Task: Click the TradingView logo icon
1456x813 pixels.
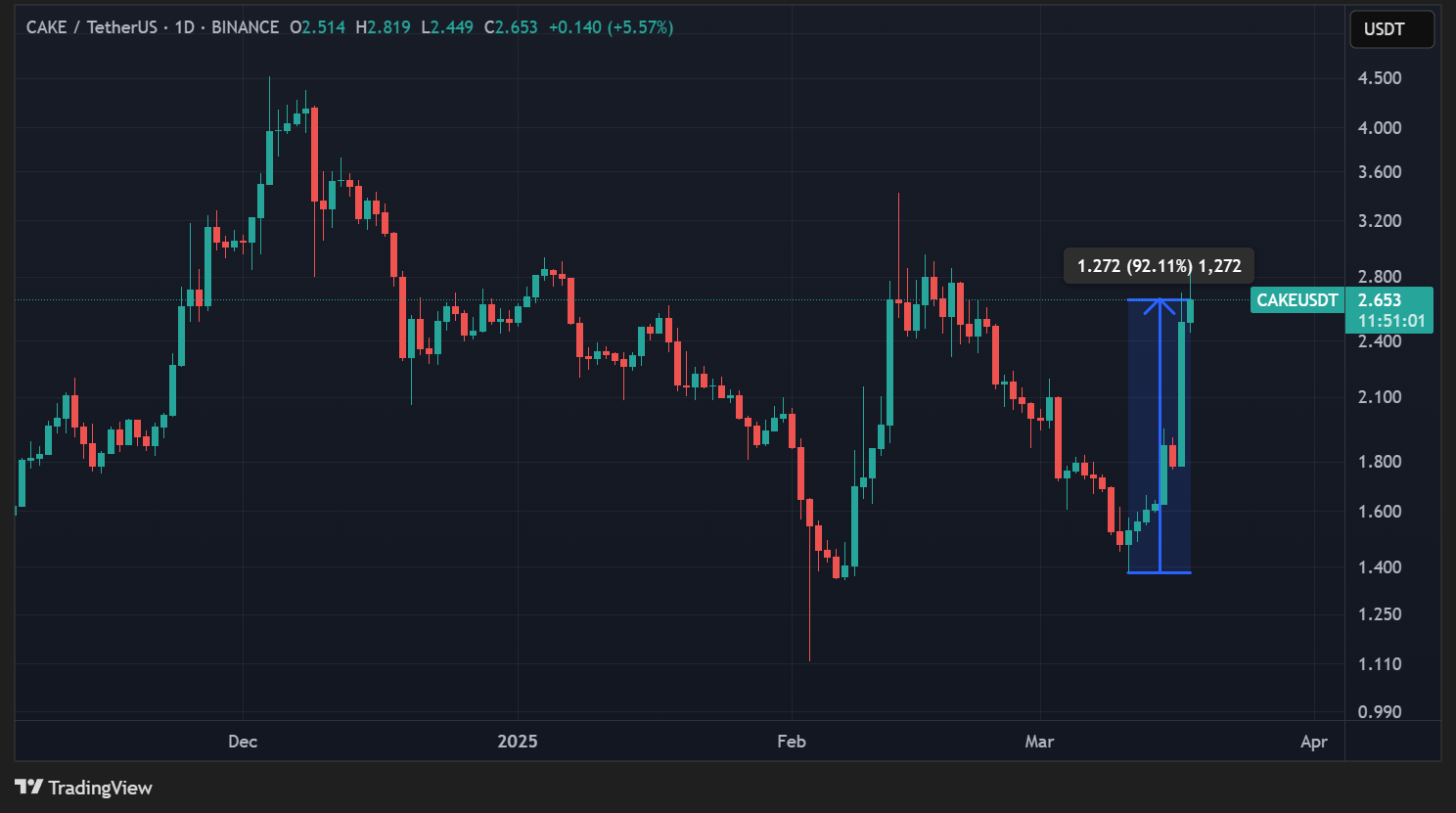Action: coord(28,787)
